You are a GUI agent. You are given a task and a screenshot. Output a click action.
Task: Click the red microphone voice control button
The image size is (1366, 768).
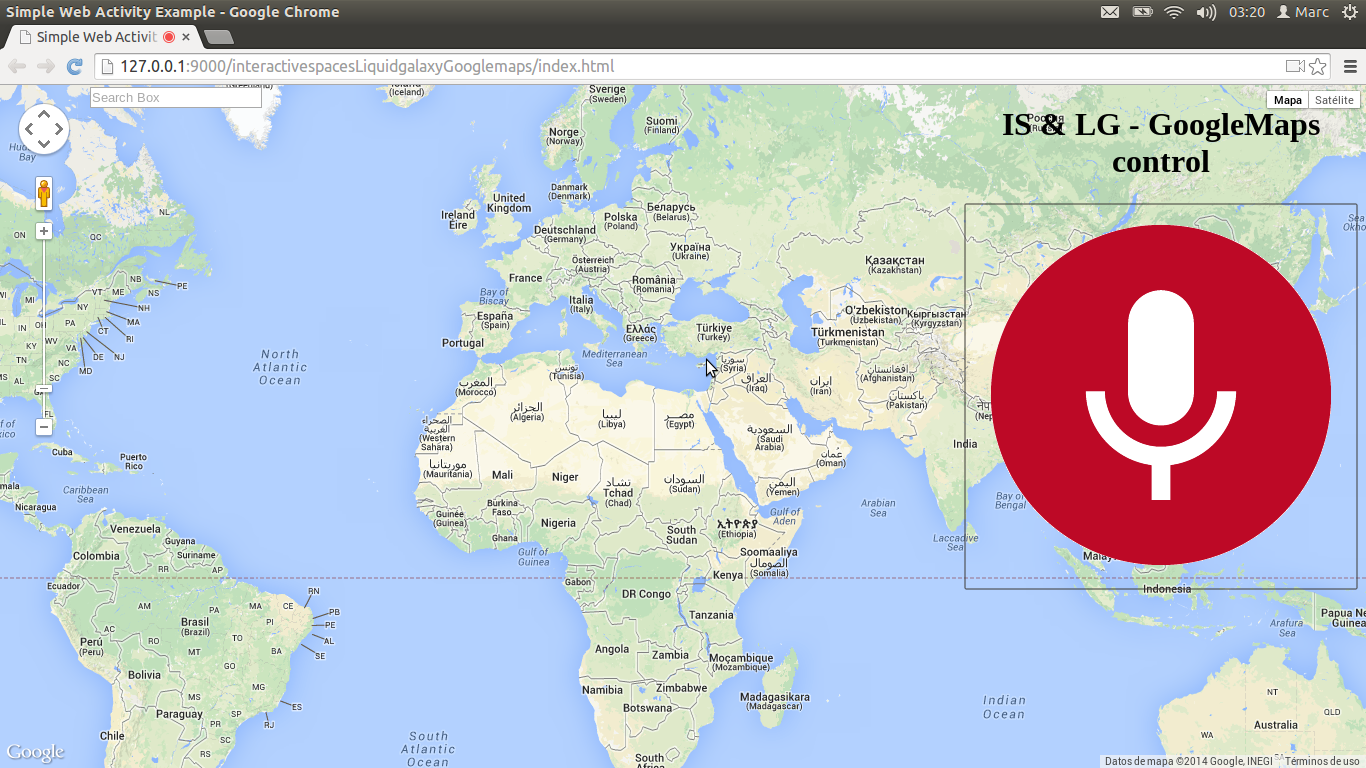1161,395
